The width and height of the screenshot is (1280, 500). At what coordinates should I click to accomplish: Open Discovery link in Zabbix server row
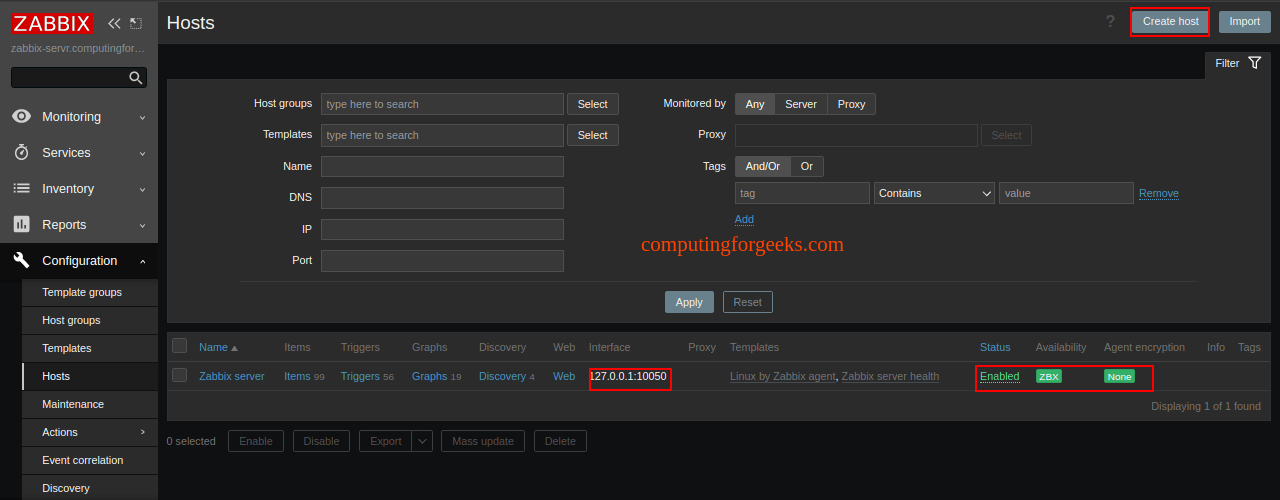[502, 376]
